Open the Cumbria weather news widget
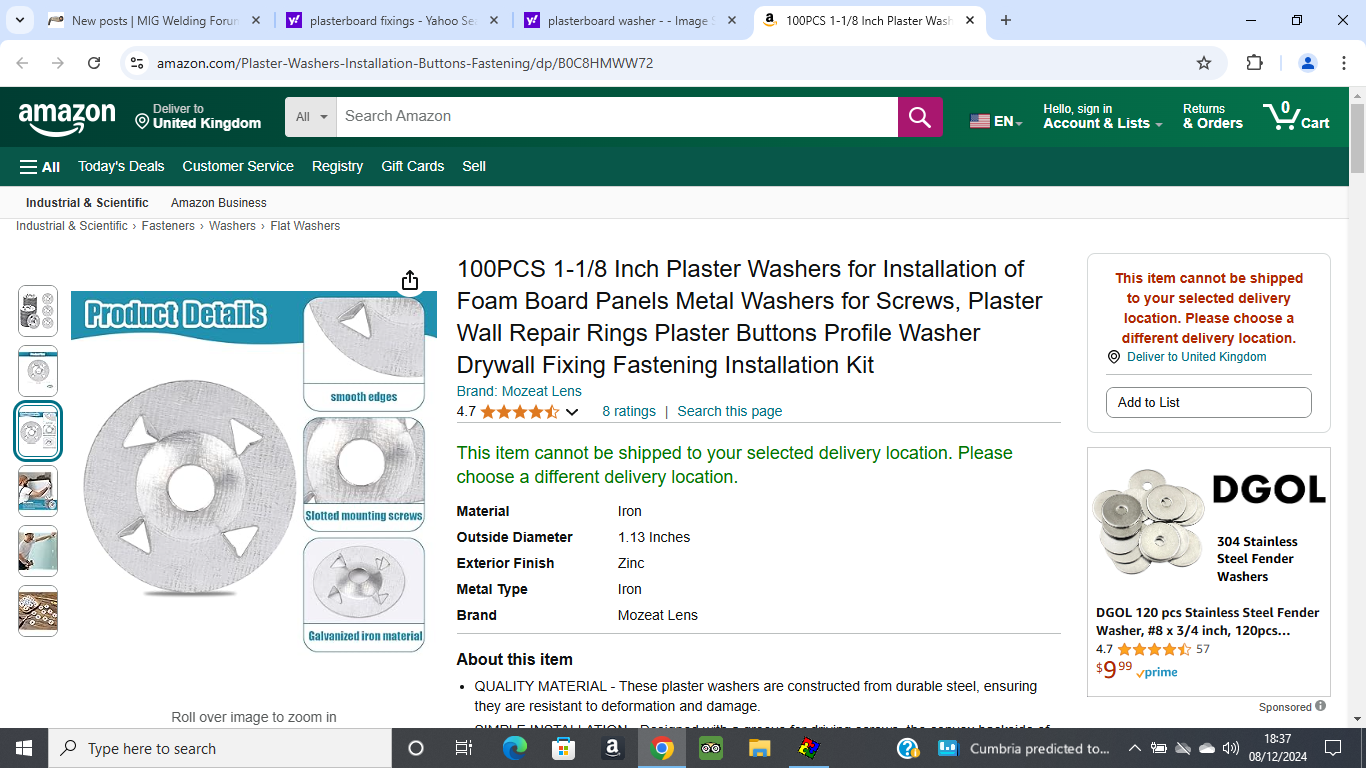Viewport: 1366px width, 768px height. pyautogui.click(x=1025, y=748)
